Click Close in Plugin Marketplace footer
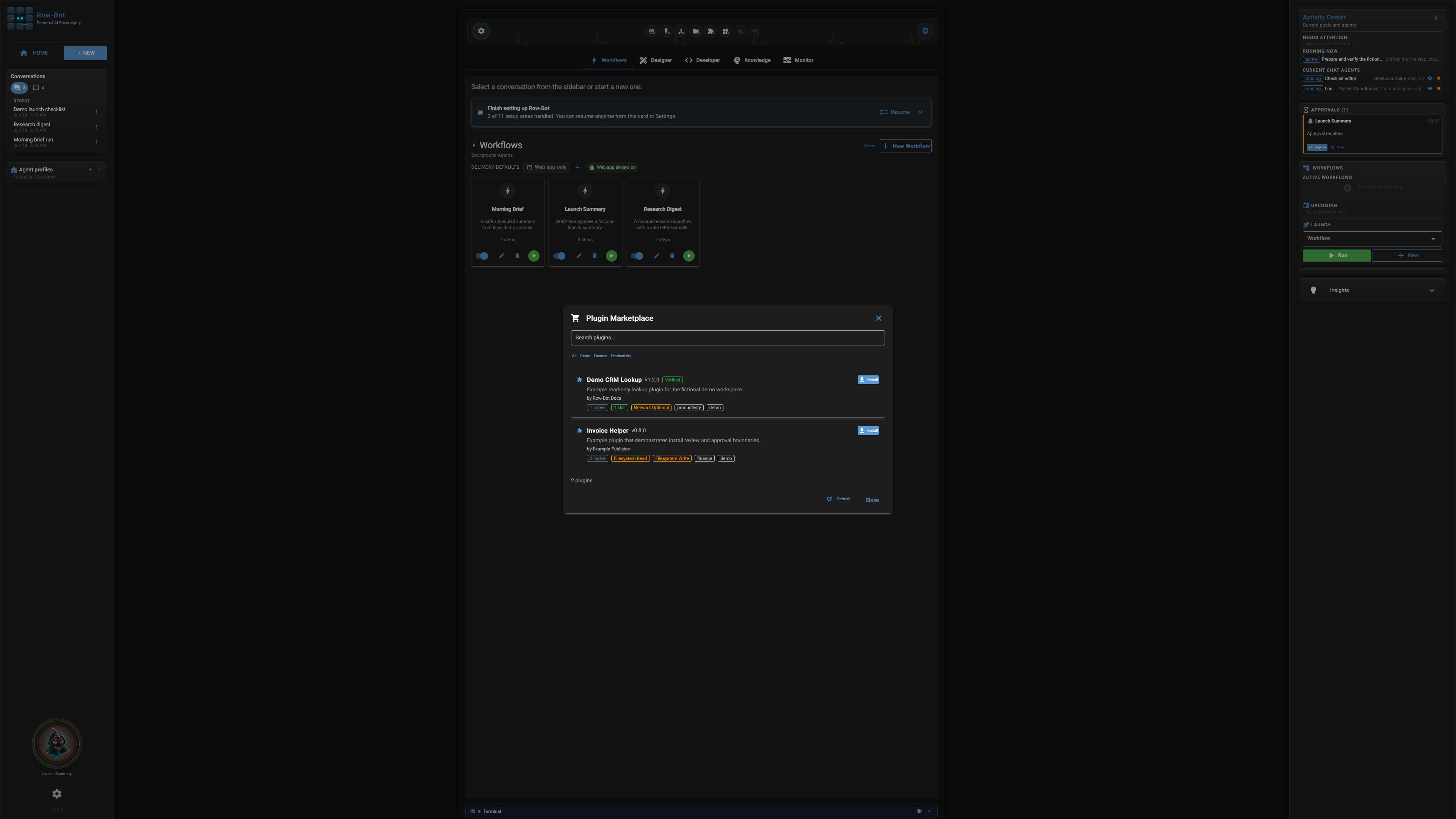The image size is (1456, 819). 872,500
